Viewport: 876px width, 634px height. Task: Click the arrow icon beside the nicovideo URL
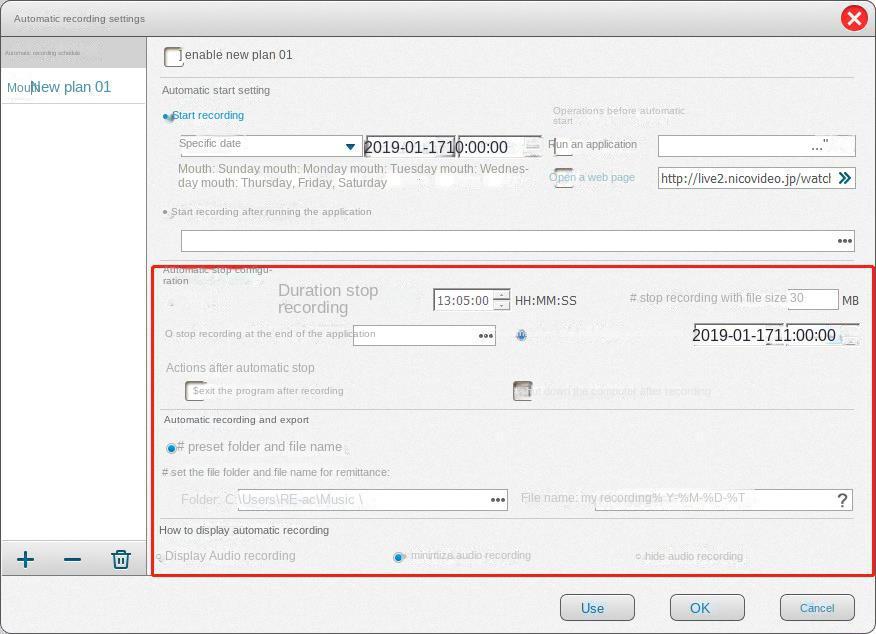pyautogui.click(x=844, y=178)
